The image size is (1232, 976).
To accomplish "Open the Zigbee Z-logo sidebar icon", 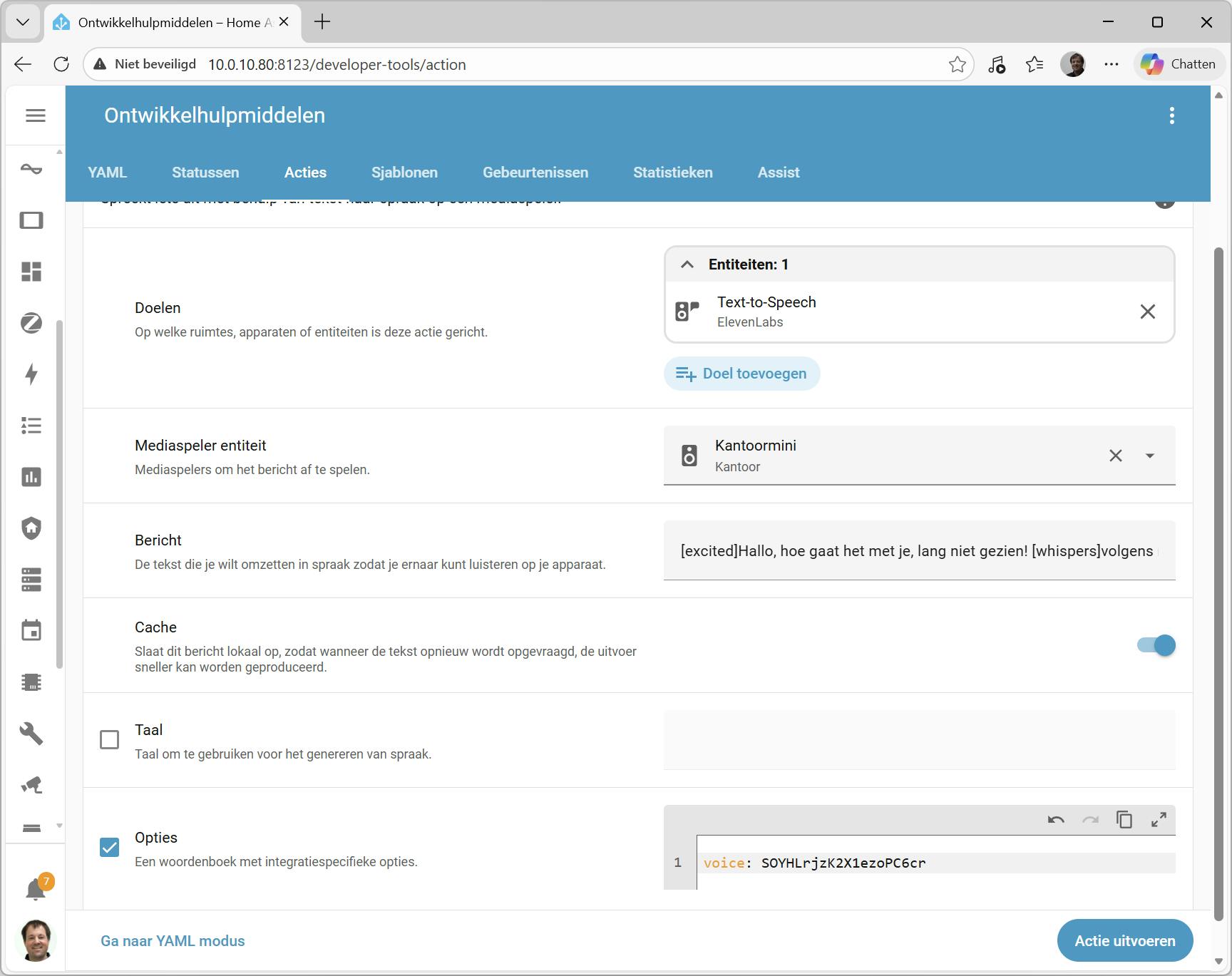I will point(31,323).
